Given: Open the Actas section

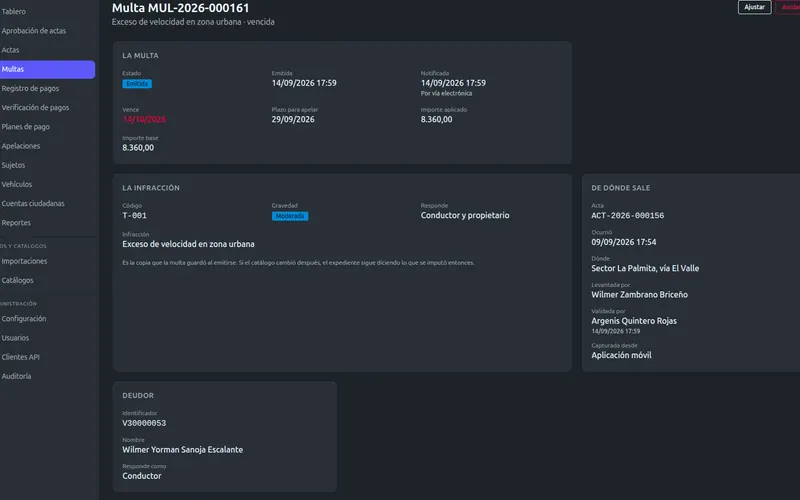Looking at the screenshot, I should click(10, 50).
